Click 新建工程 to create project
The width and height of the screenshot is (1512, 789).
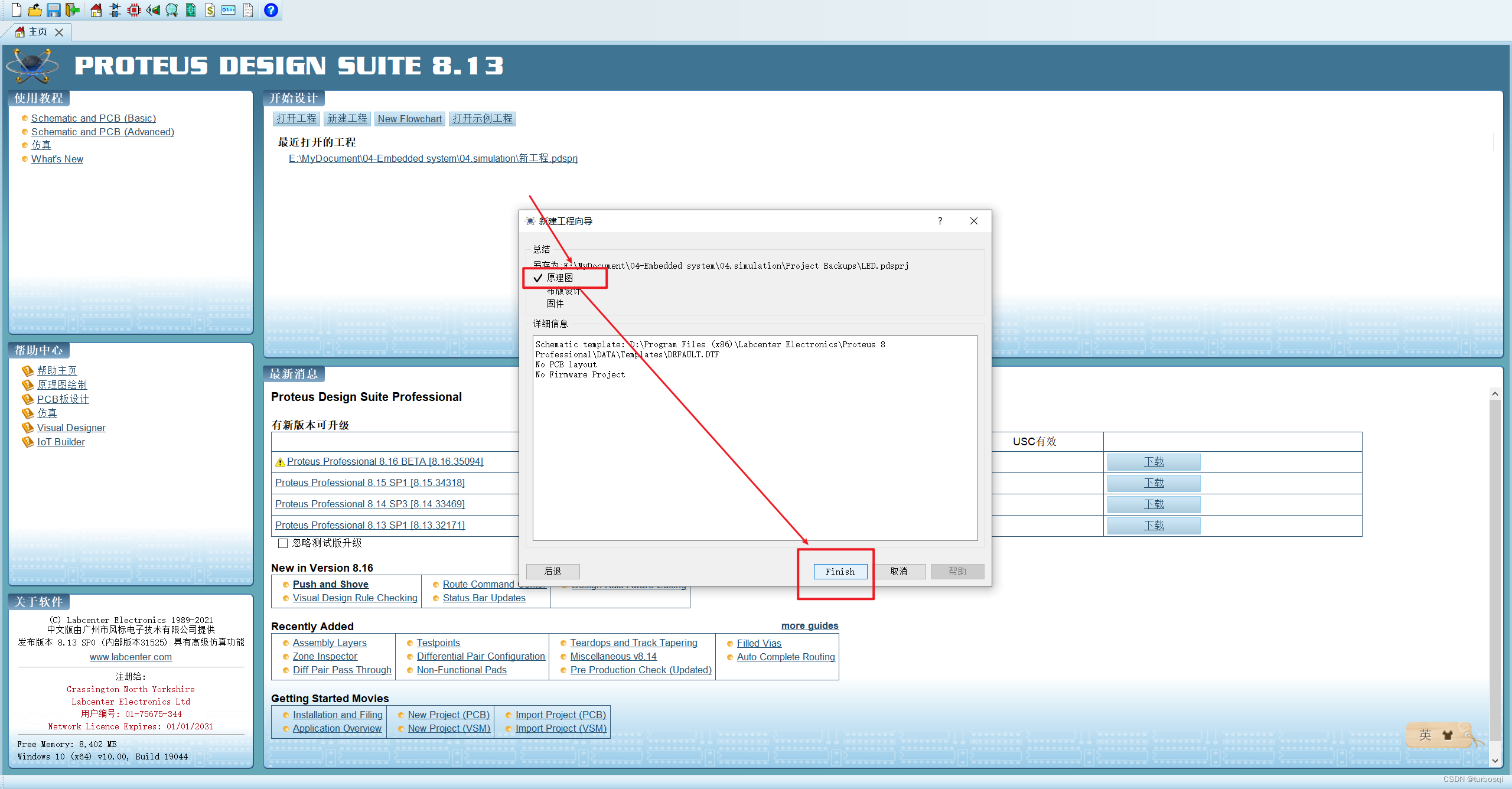347,119
